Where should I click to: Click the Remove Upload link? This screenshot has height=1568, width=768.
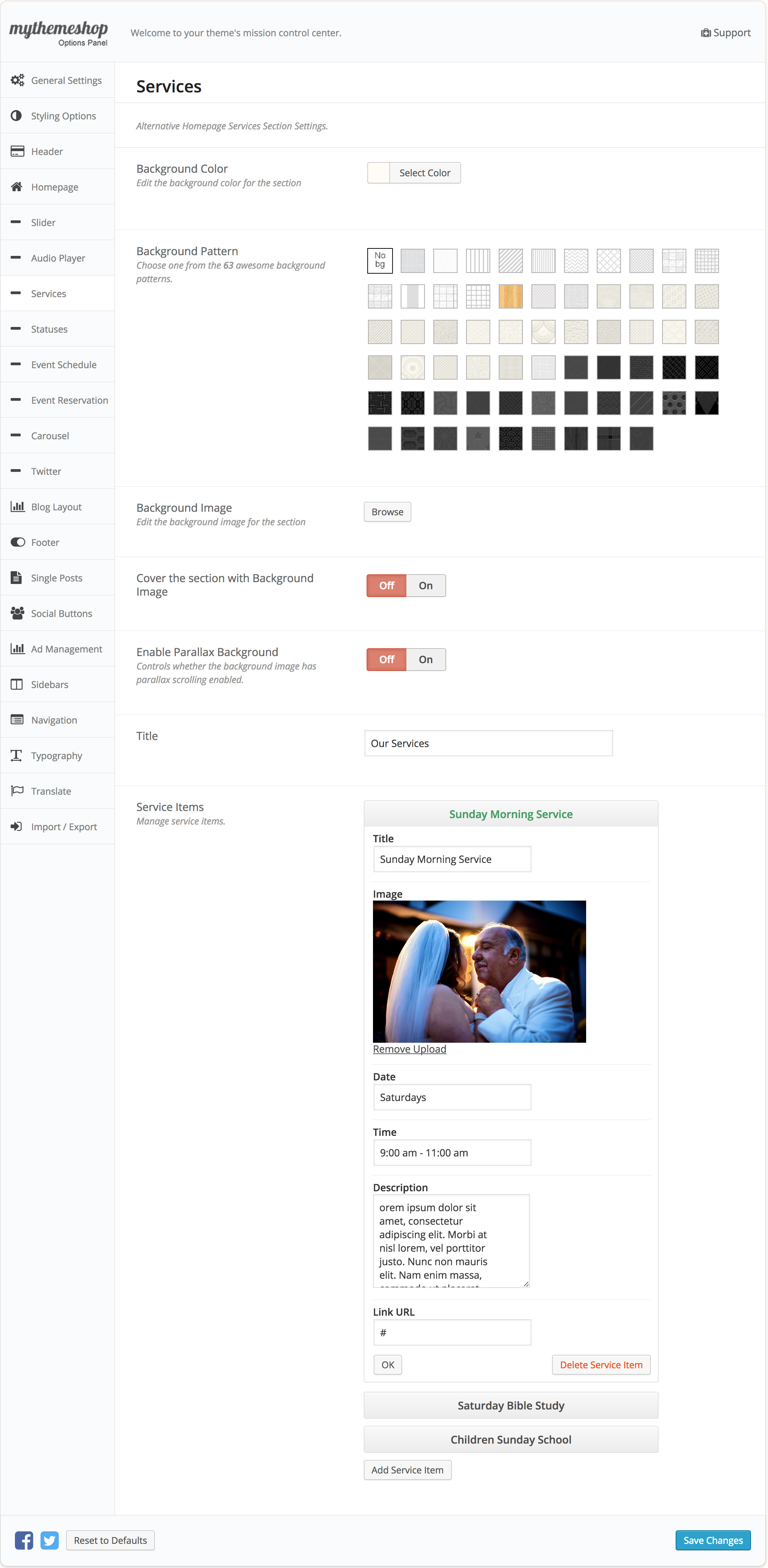click(410, 1049)
